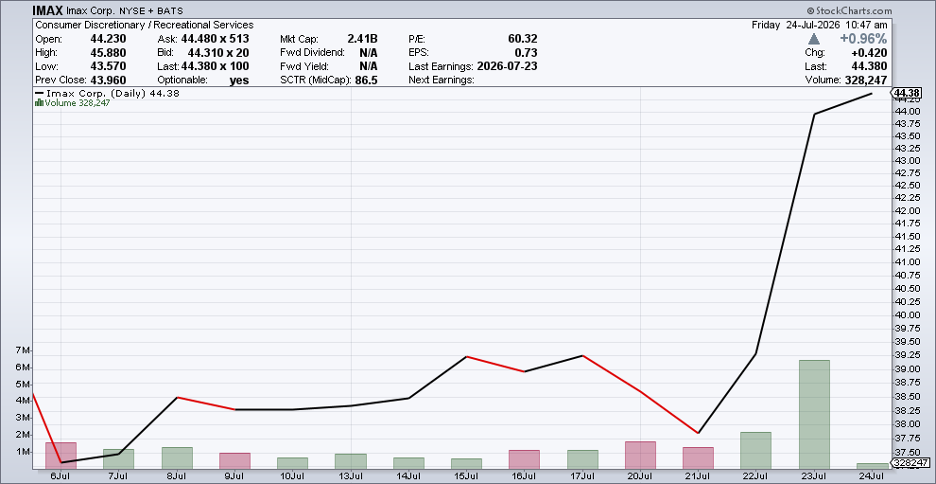
Task: Click the 37.50 price axis label
Action: point(905,452)
